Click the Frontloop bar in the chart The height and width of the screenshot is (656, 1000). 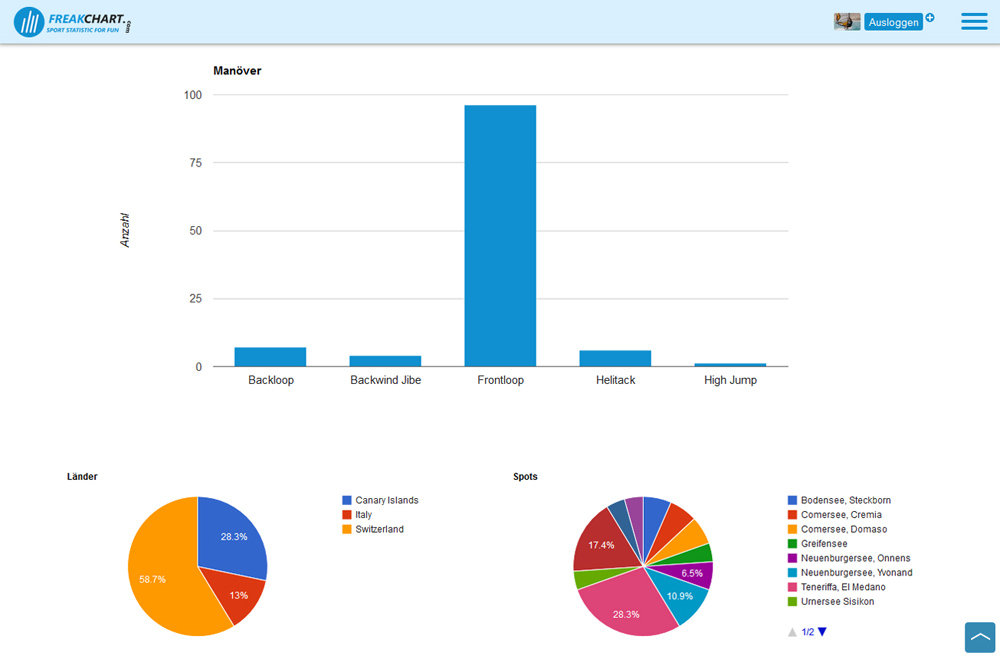[500, 235]
